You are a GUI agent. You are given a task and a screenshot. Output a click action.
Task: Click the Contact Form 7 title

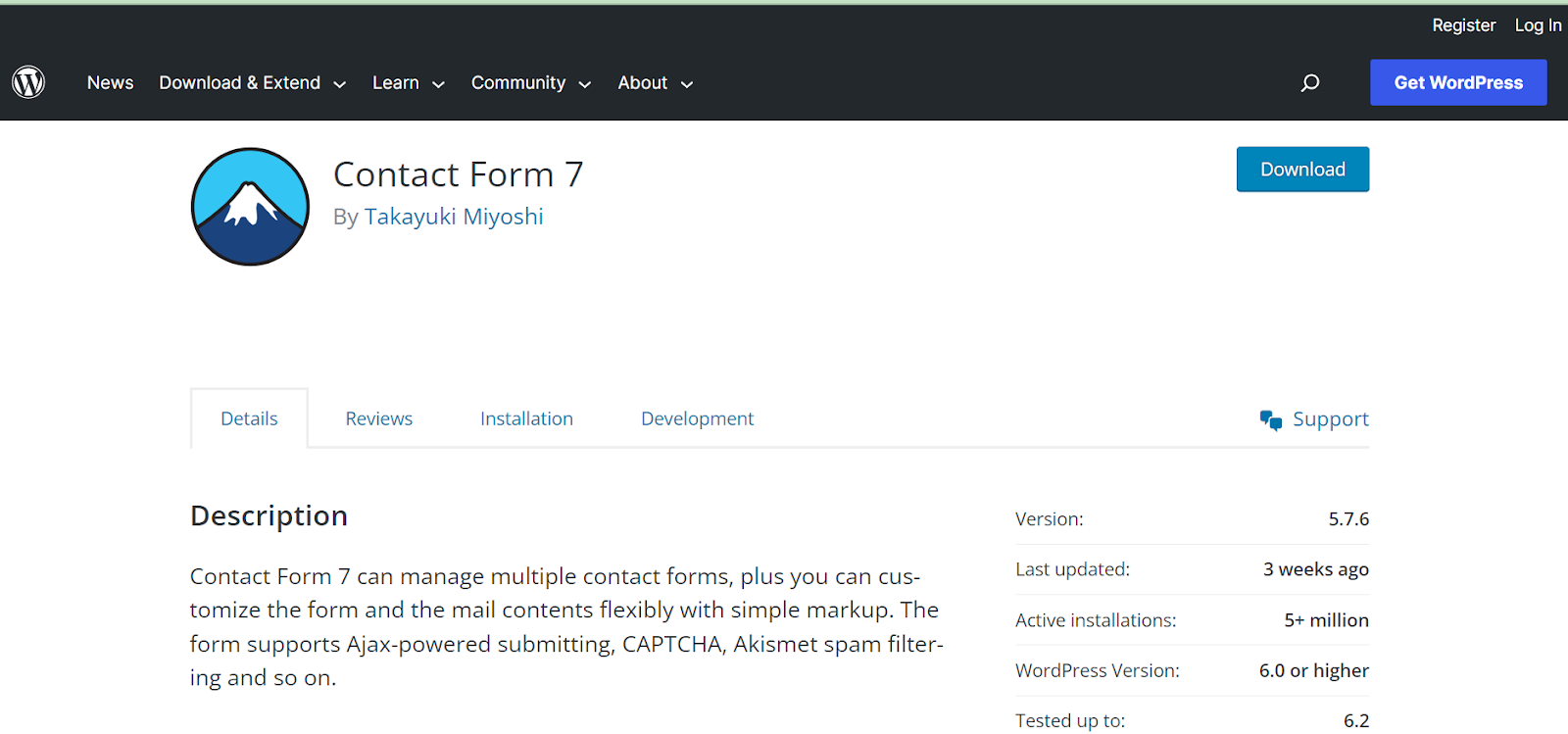point(459,174)
